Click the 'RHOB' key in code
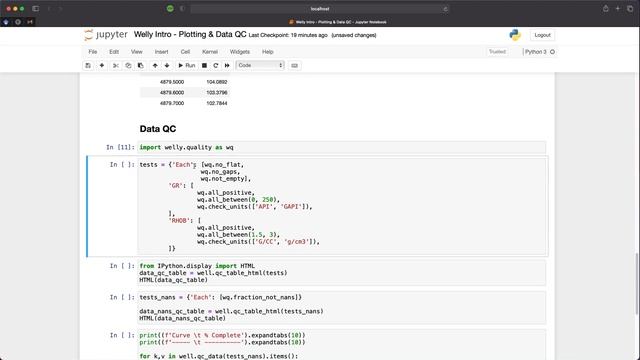This screenshot has width=640, height=360. 179,220
